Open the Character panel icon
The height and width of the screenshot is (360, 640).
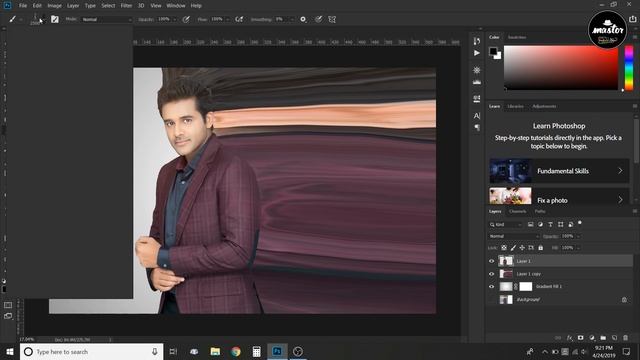coord(476,116)
